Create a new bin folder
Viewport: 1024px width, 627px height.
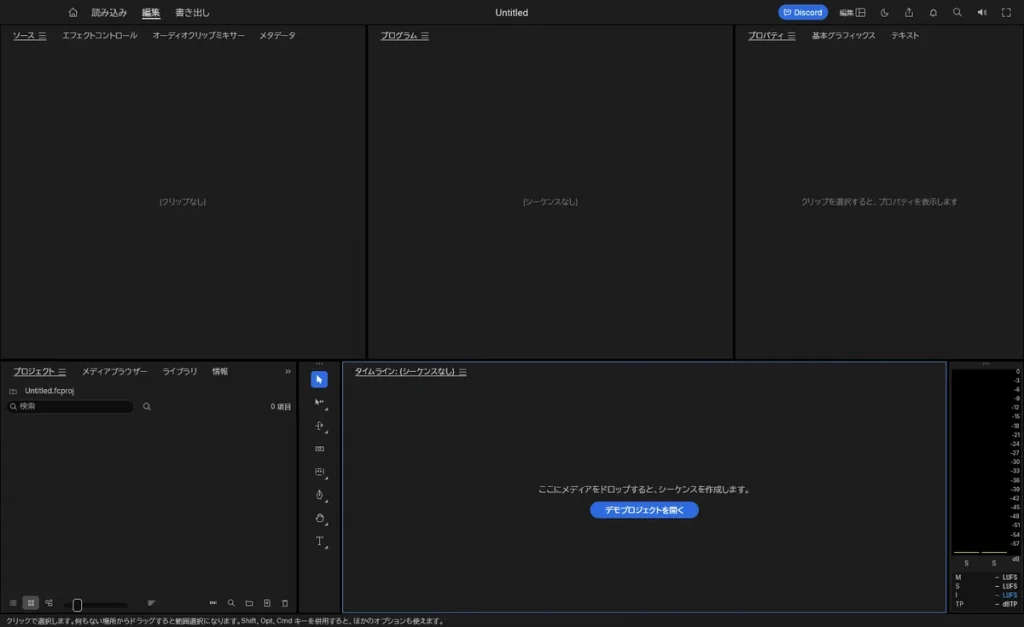click(x=249, y=603)
